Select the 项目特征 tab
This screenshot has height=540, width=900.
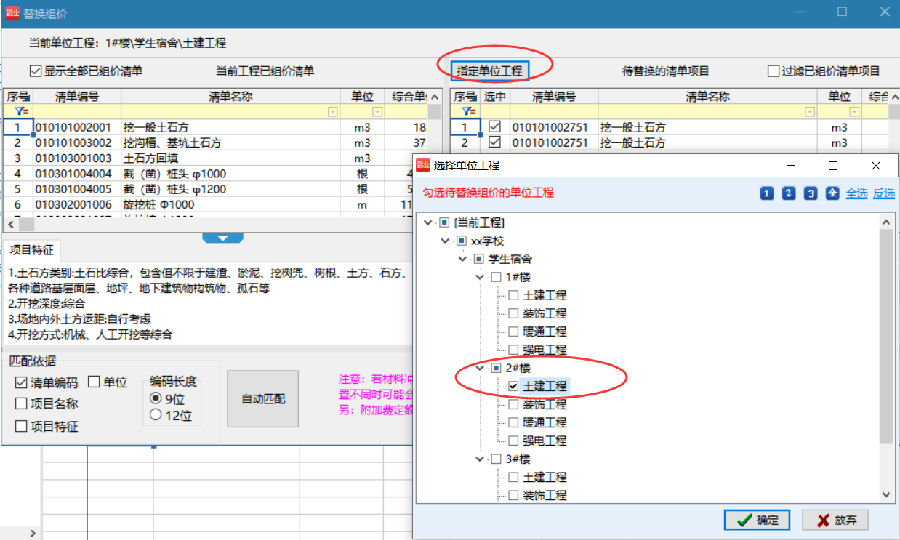point(32,250)
